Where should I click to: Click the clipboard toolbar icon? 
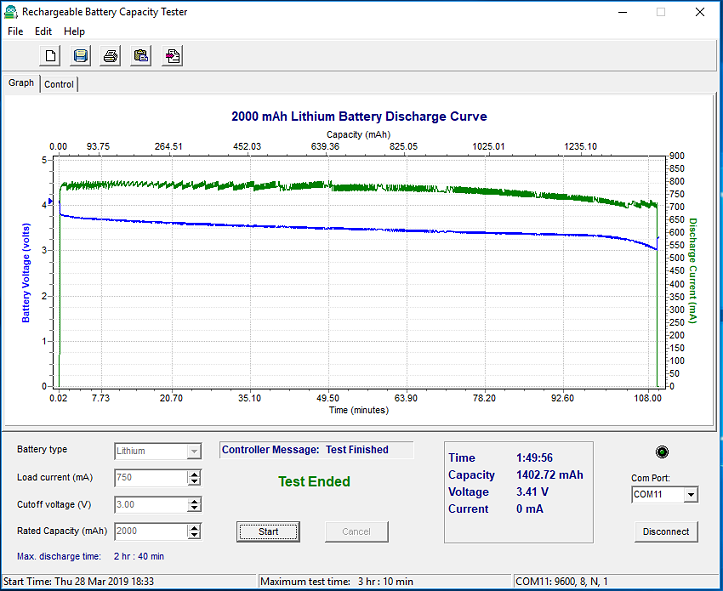point(141,56)
